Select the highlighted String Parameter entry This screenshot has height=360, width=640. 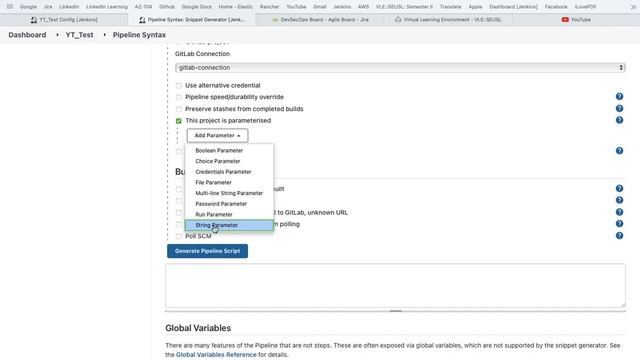coord(229,225)
